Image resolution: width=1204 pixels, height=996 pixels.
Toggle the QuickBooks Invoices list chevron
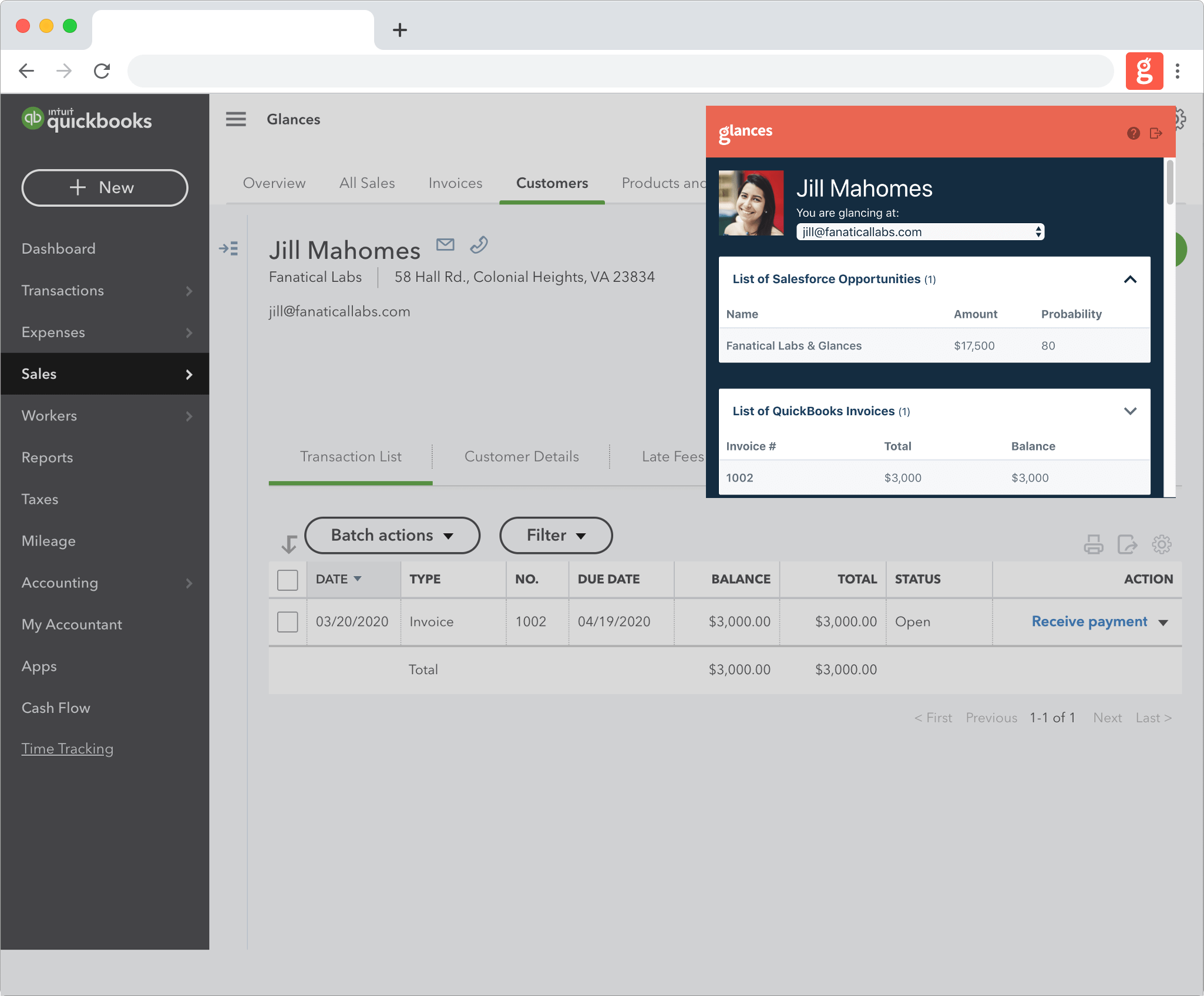pos(1130,411)
